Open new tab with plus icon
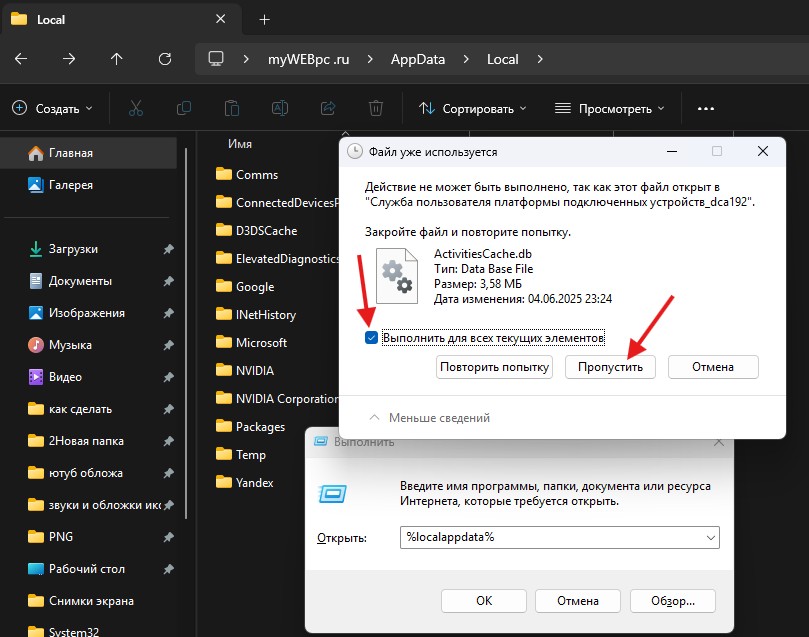 pyautogui.click(x=265, y=20)
